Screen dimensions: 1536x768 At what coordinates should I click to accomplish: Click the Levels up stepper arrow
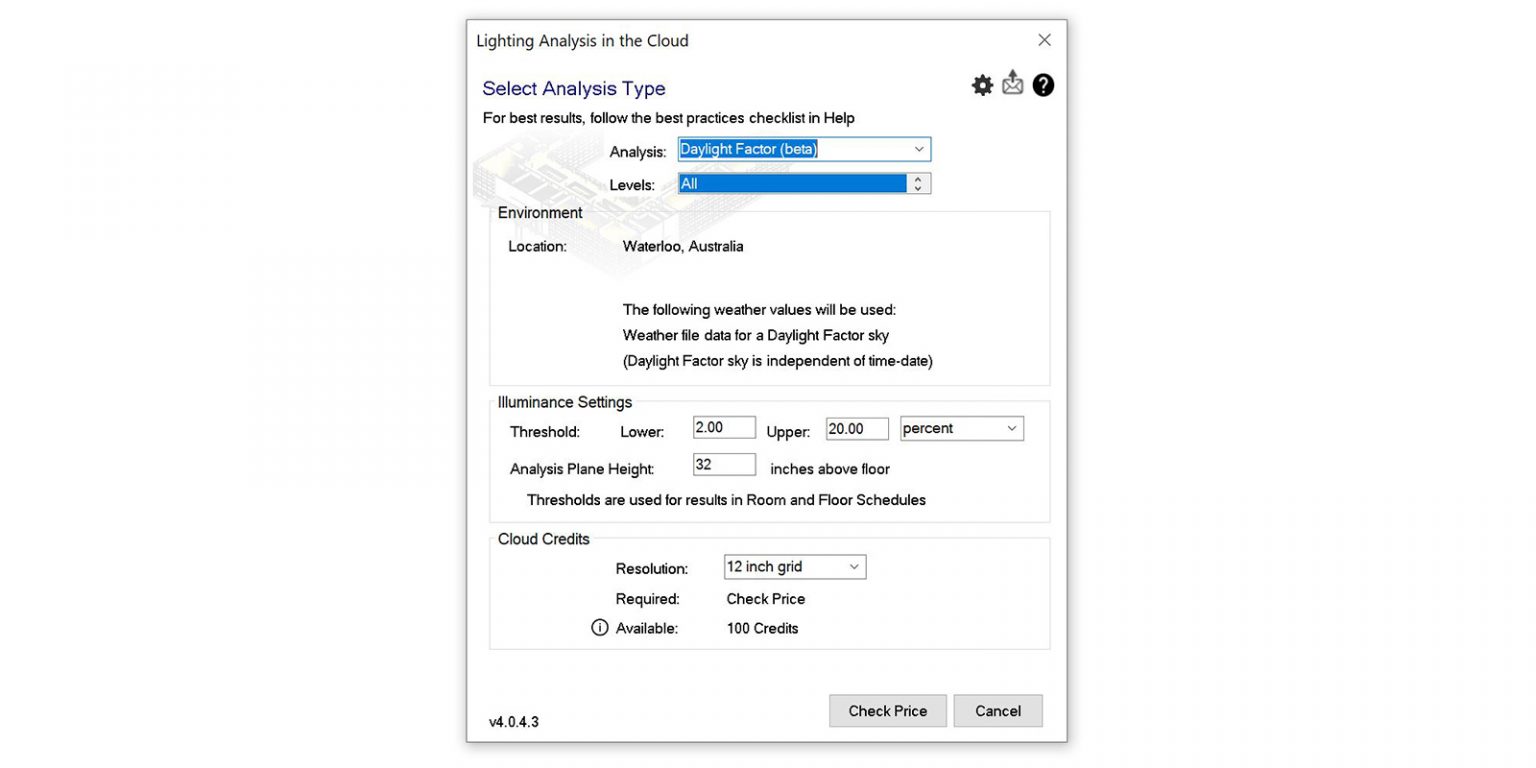pos(918,178)
